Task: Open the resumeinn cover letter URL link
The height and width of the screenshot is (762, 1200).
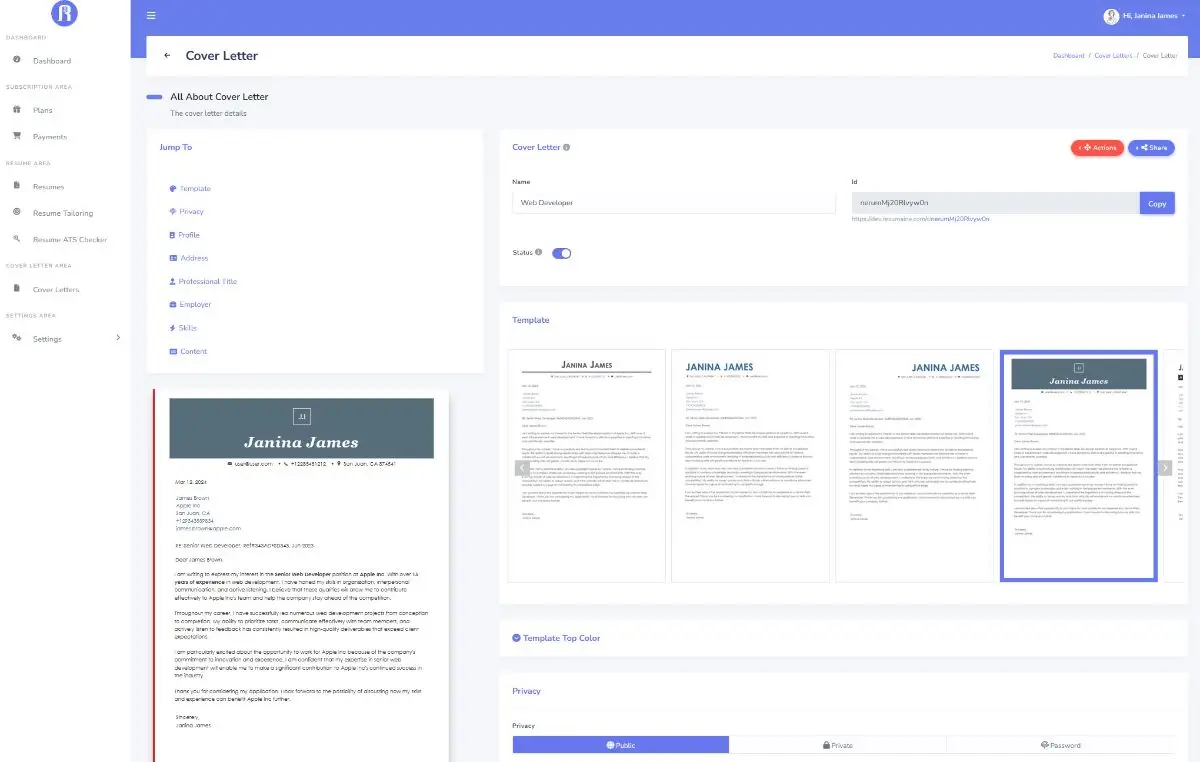Action: pyautogui.click(x=920, y=219)
